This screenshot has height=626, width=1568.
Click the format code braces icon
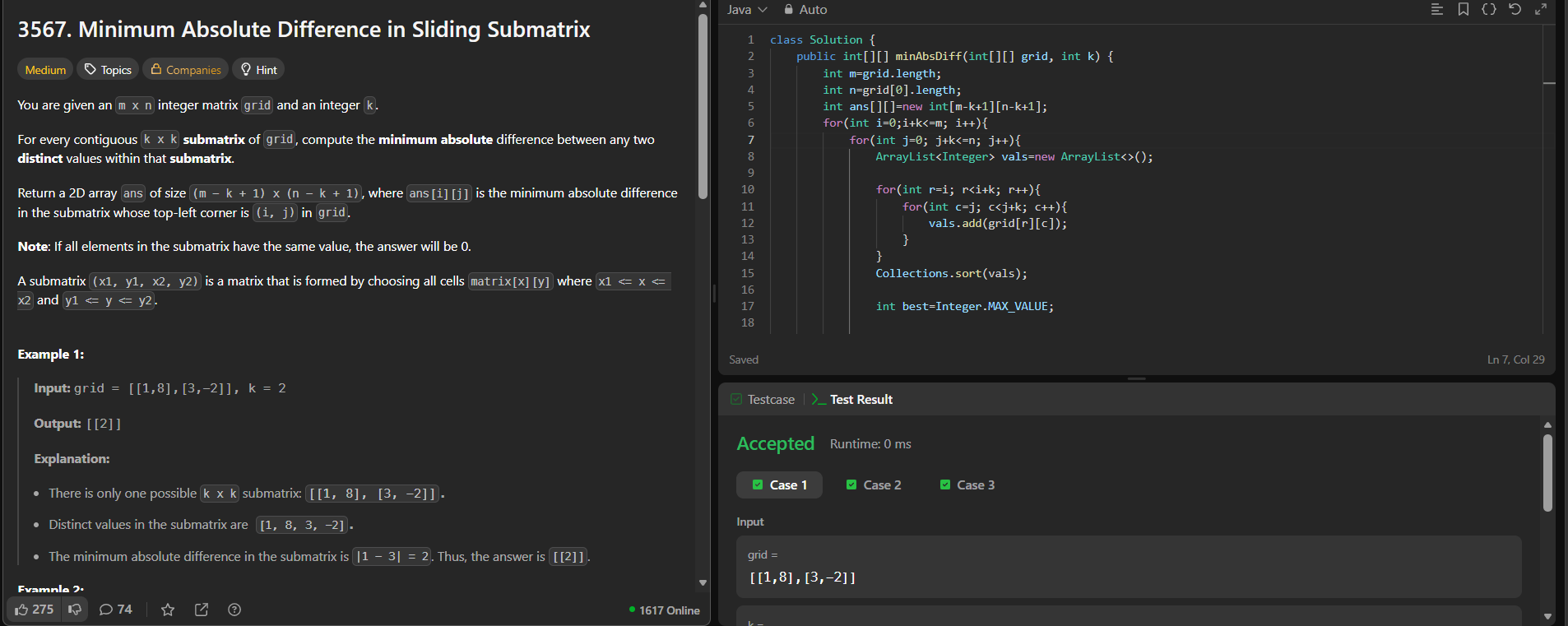point(1488,9)
